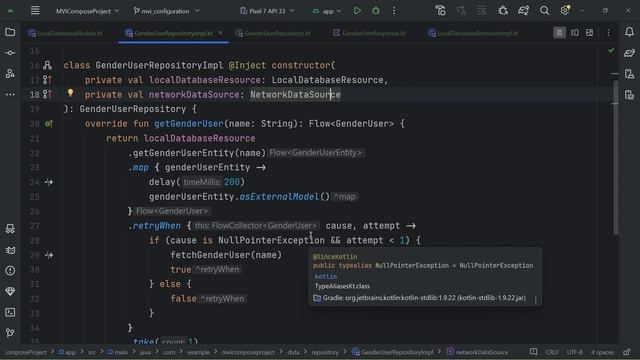This screenshot has height=360, width=640.
Task: Open Running Devices on the right sidebar
Action: [629, 95]
